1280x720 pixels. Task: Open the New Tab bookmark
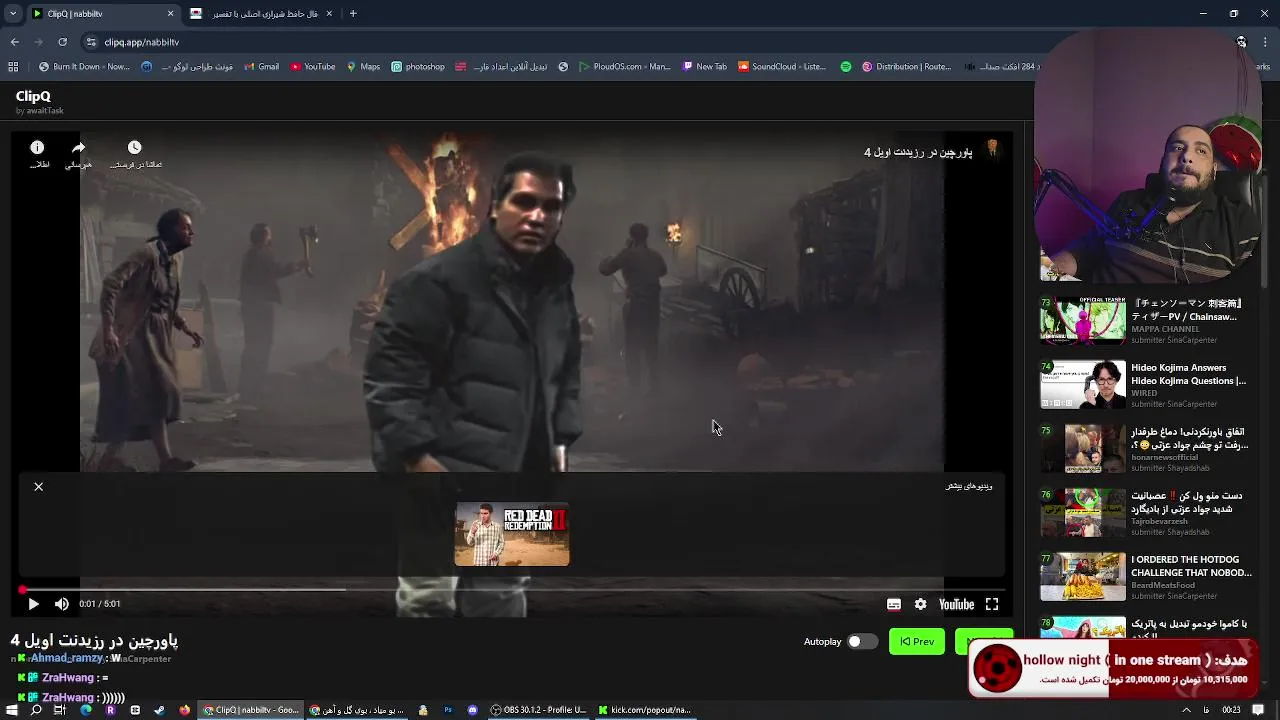[704, 67]
